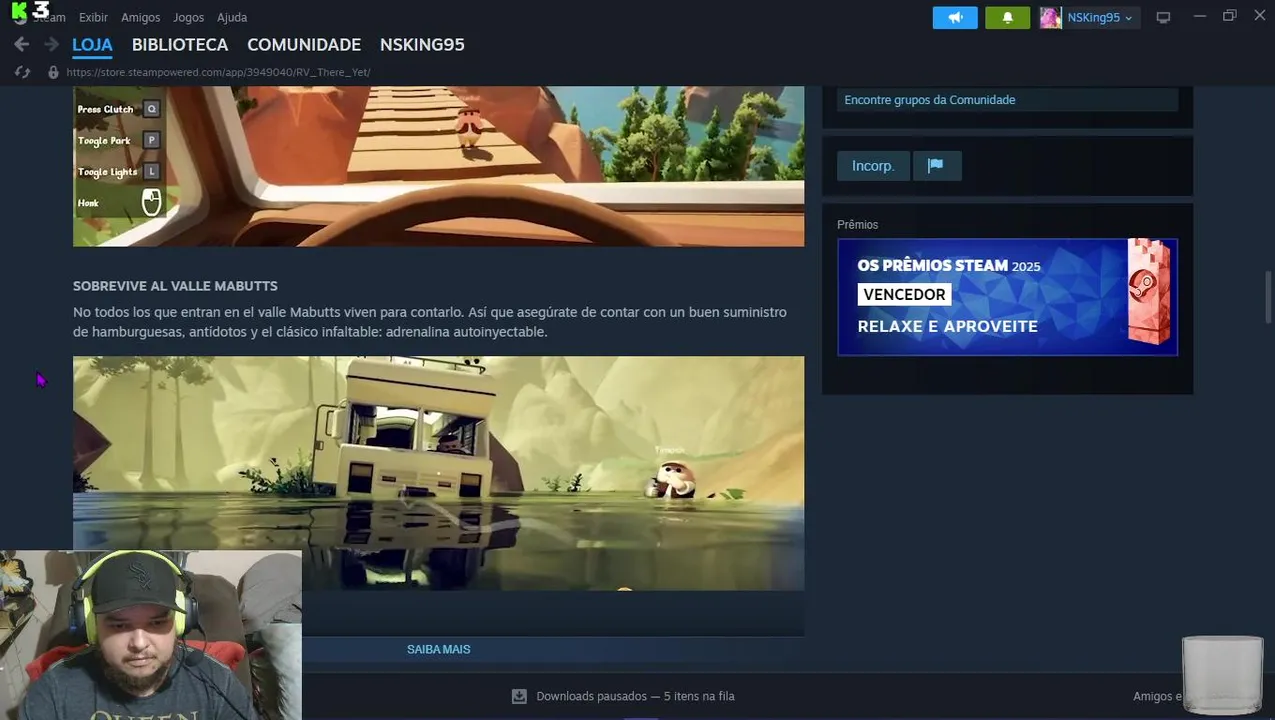Screen dimensions: 1275x720
Task: Maximize or restore the Steam window
Action: 1229,16
